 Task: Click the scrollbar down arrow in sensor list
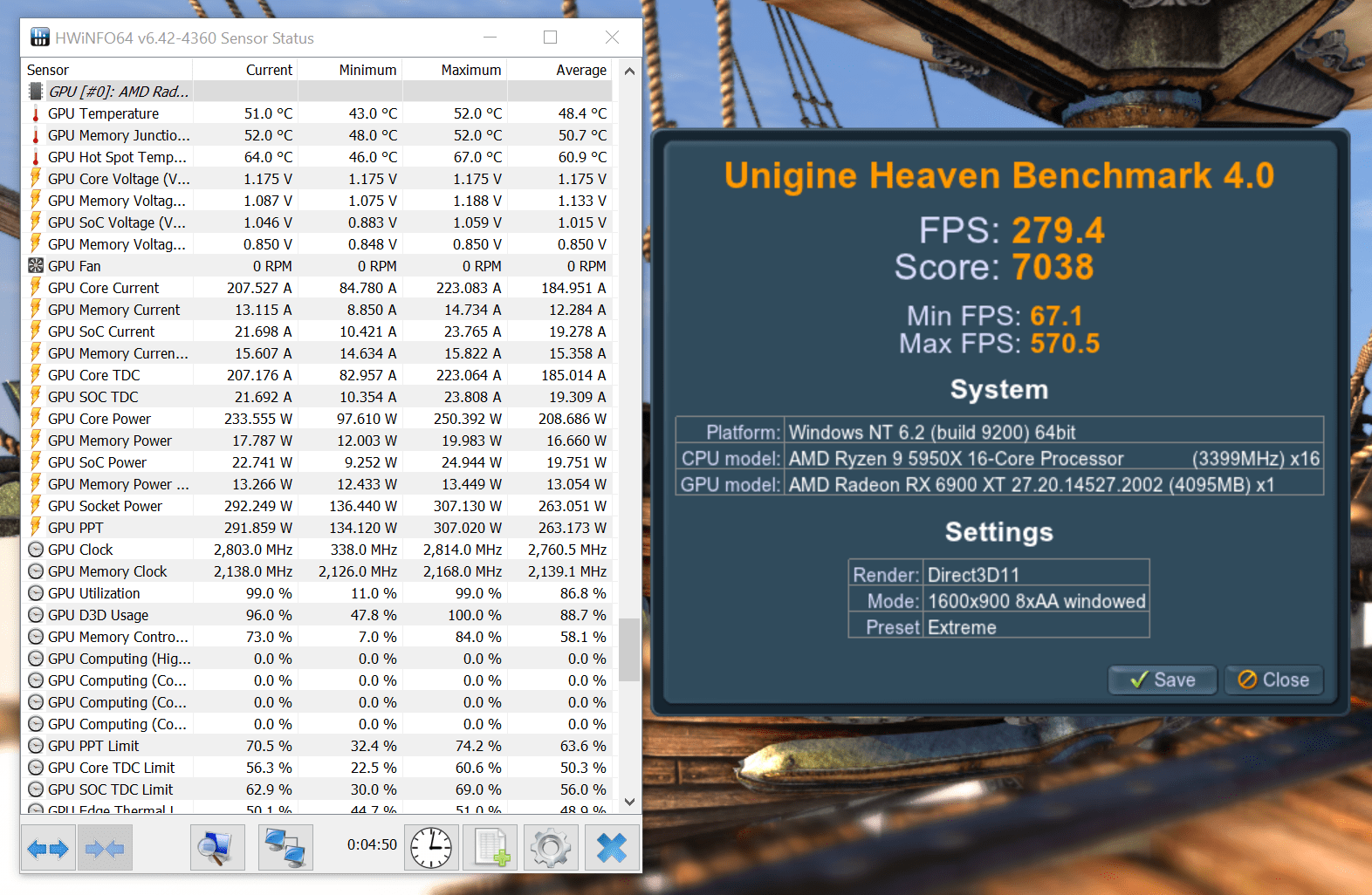629,803
